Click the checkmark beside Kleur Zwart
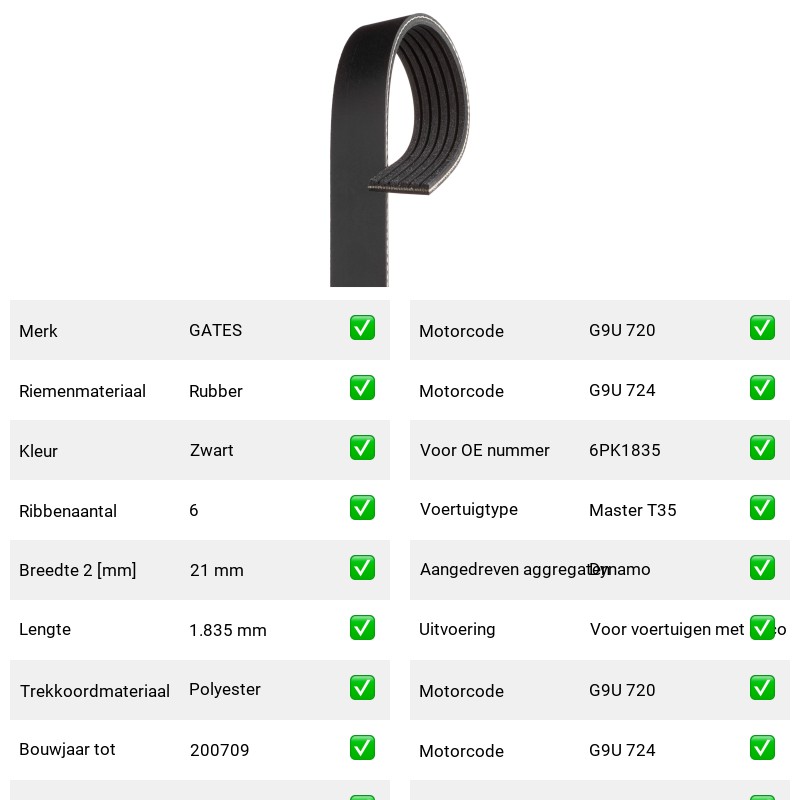 (x=362, y=447)
